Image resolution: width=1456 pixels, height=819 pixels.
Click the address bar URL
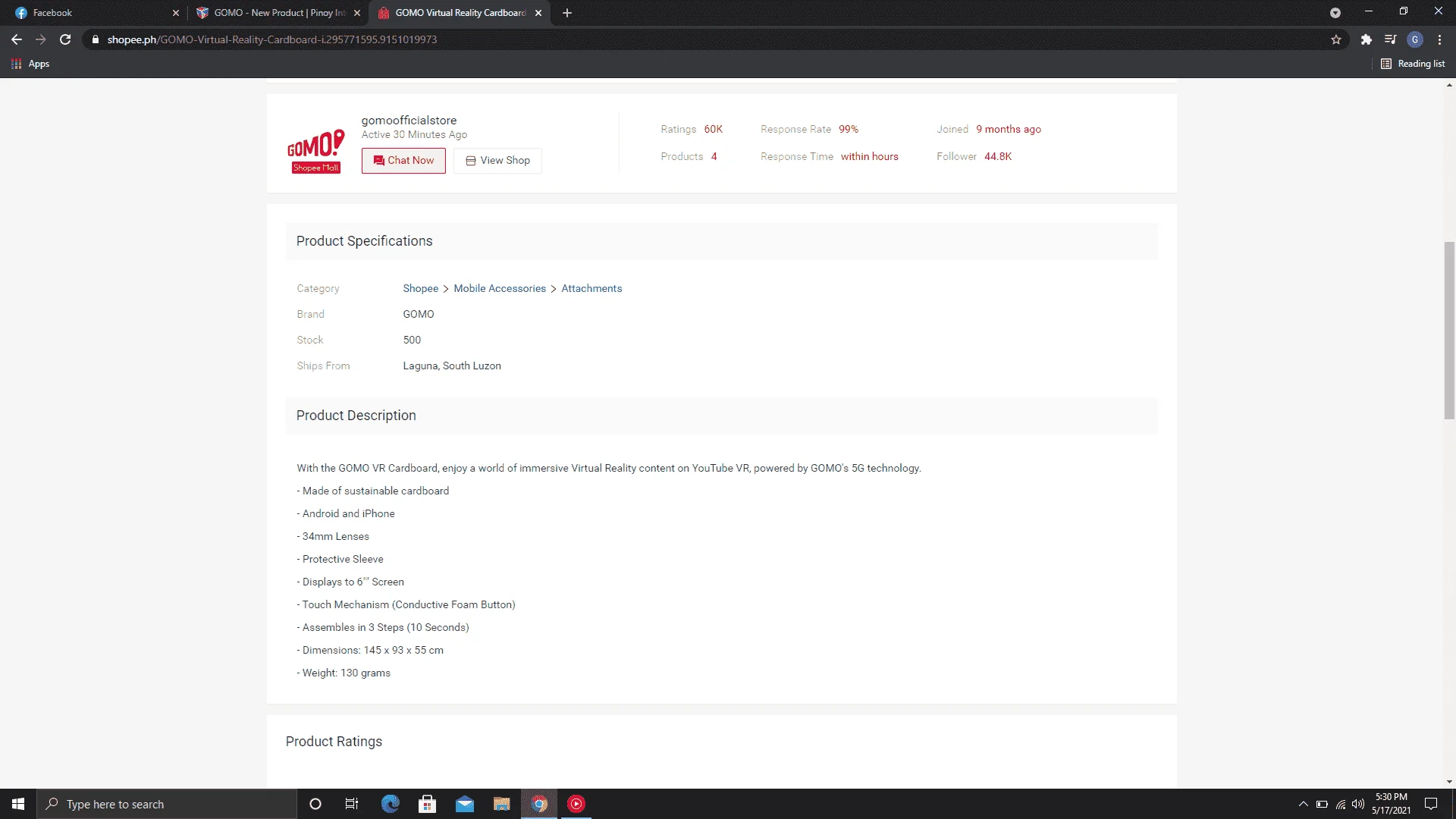pos(271,39)
